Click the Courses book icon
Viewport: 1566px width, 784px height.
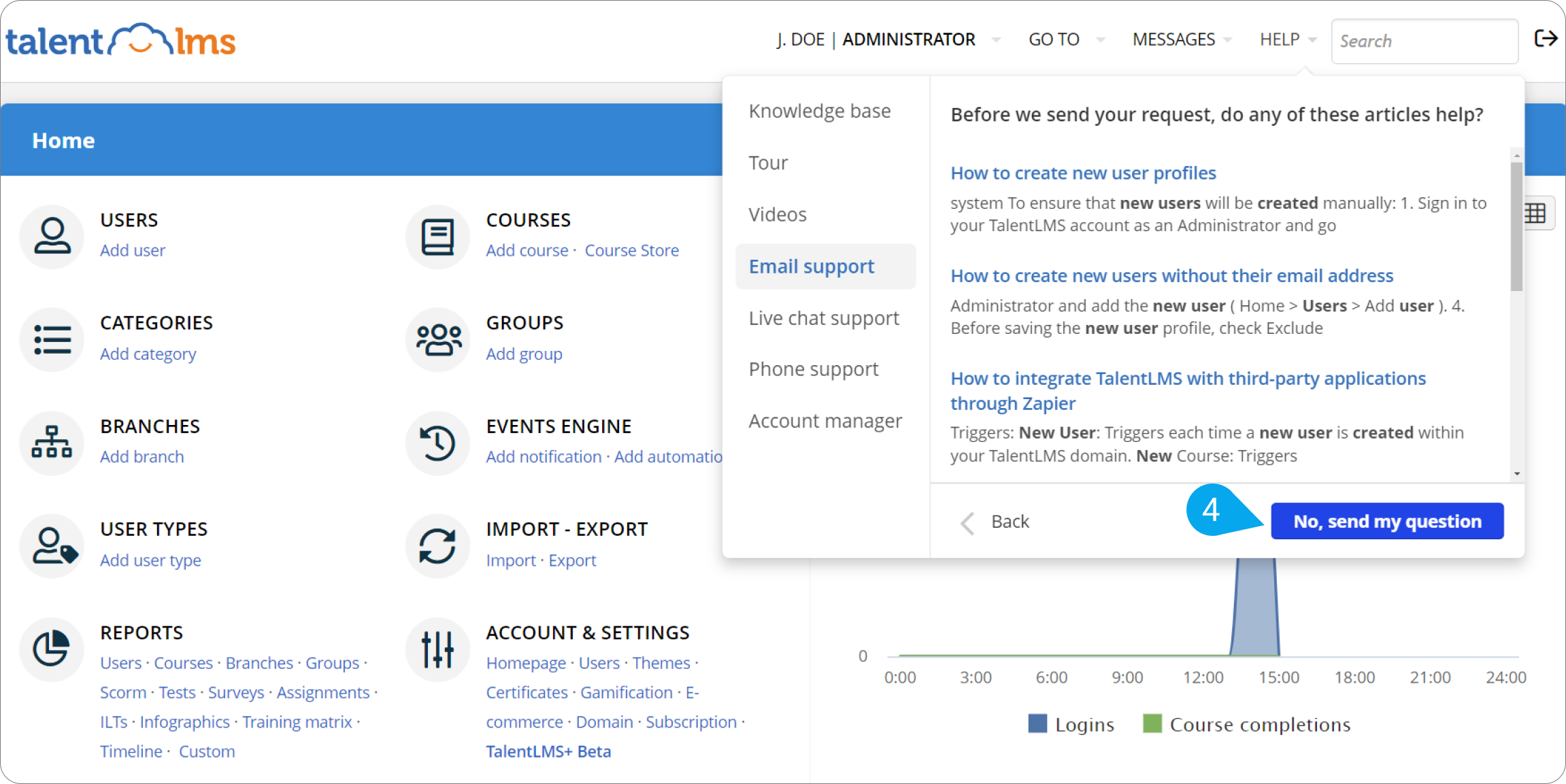point(437,236)
